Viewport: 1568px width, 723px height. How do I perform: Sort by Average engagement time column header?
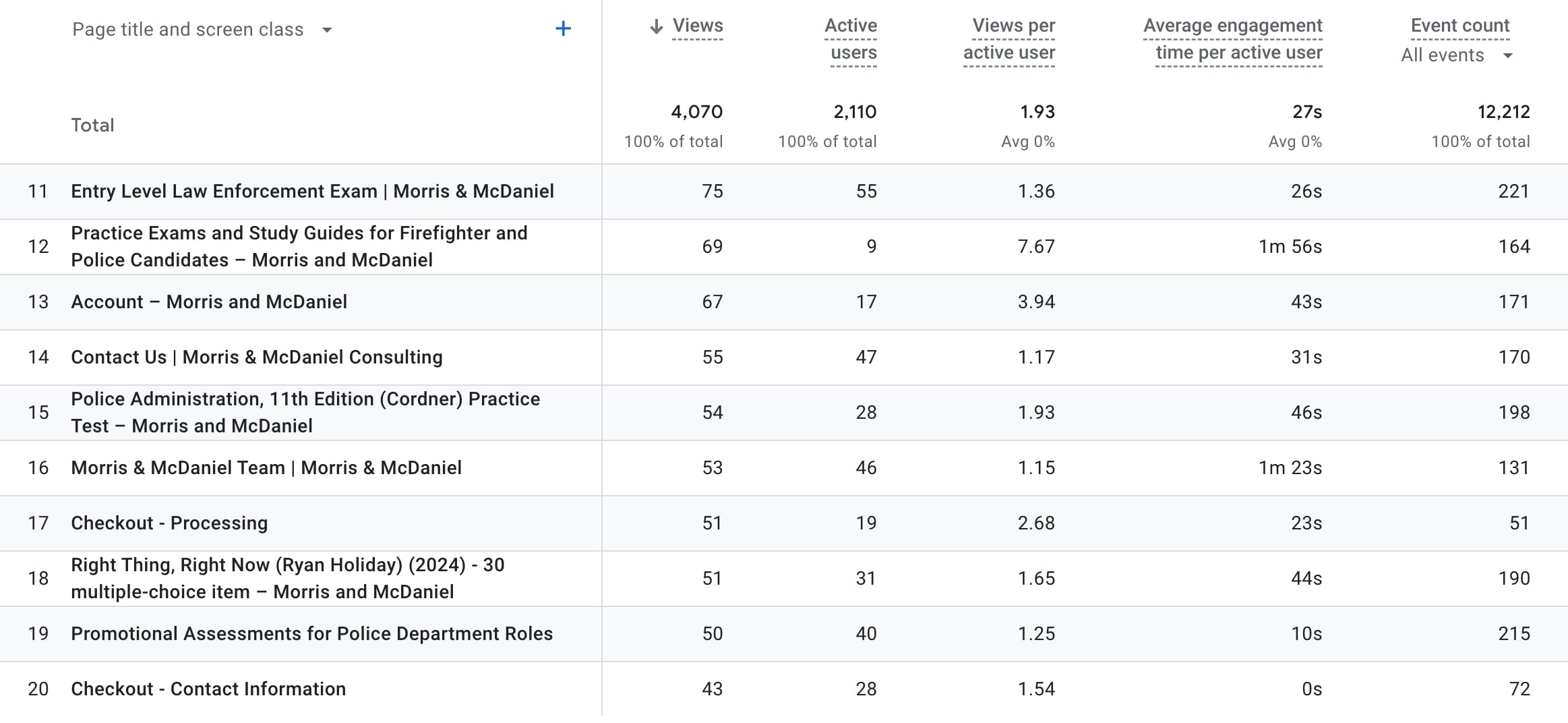(1234, 39)
